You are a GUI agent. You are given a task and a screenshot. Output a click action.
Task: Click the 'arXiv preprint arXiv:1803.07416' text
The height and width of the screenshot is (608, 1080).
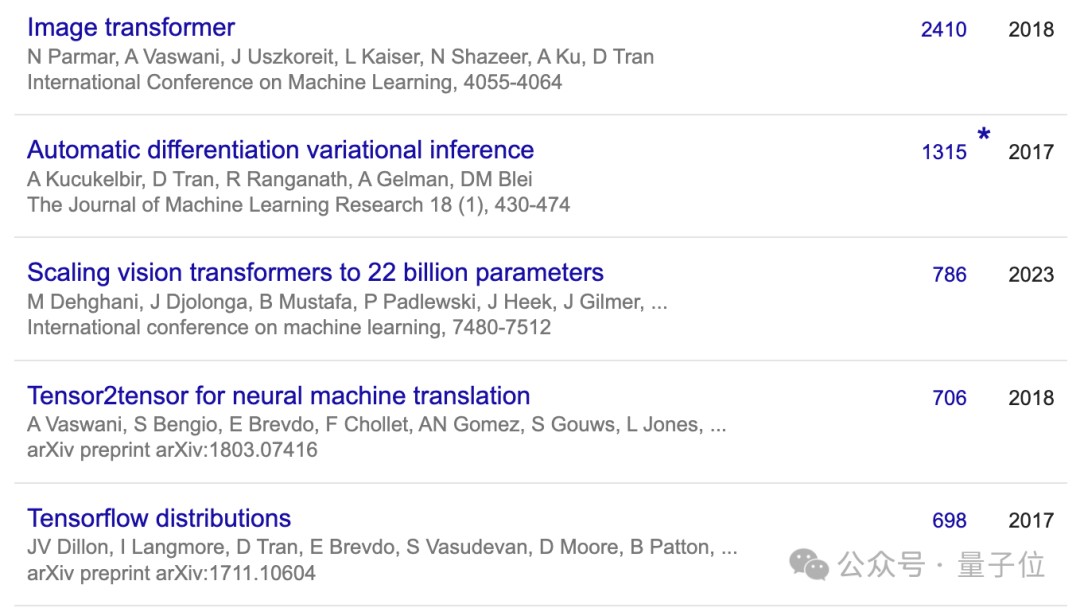(x=172, y=450)
